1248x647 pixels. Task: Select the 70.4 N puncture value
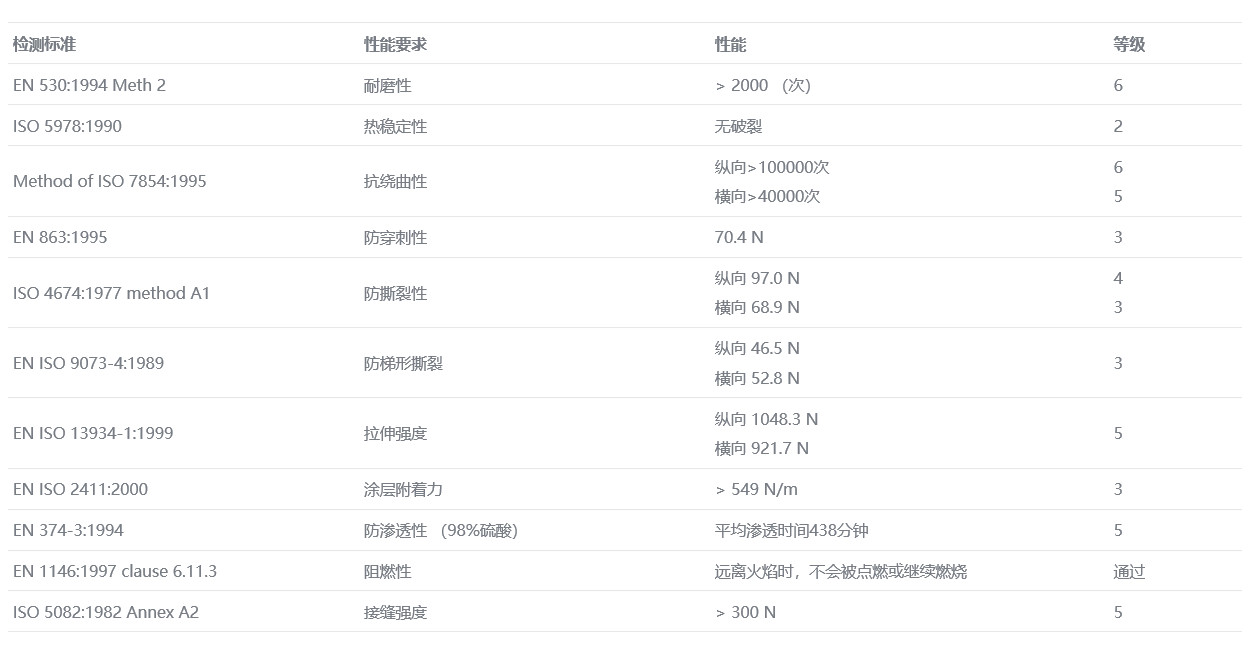[x=739, y=238]
